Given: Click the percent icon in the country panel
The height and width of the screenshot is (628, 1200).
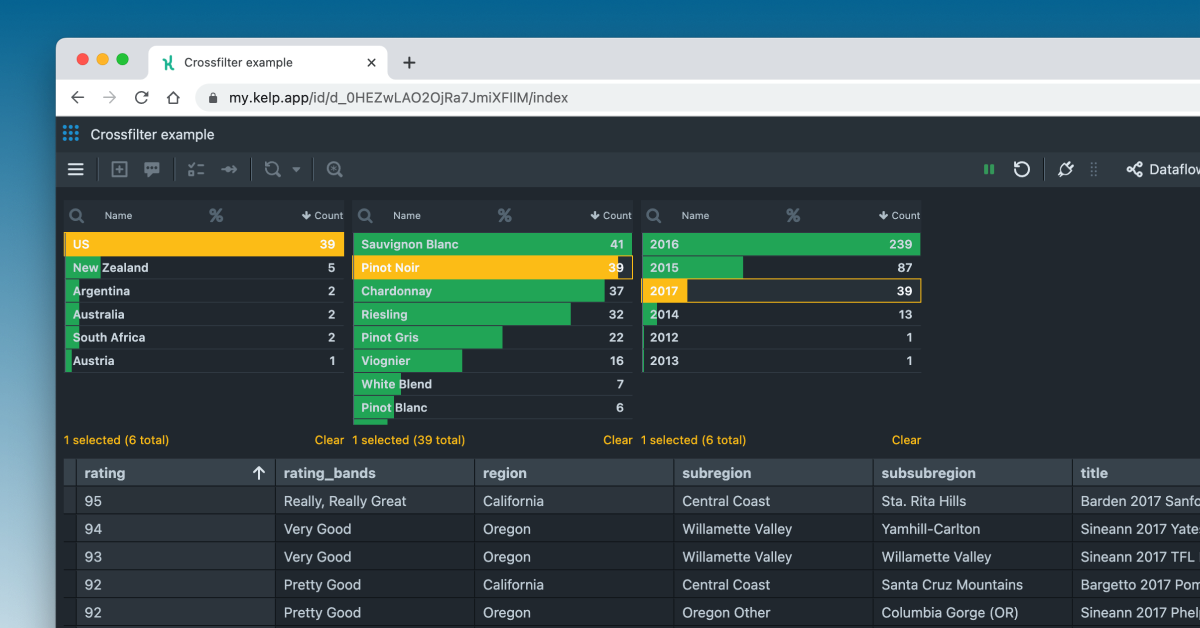Looking at the screenshot, I should pyautogui.click(x=216, y=215).
